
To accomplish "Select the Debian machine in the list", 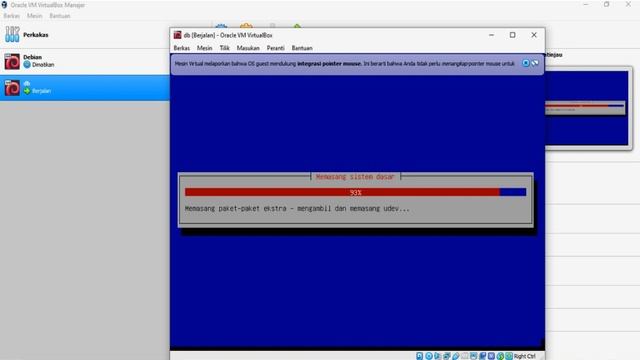I will (x=84, y=61).
